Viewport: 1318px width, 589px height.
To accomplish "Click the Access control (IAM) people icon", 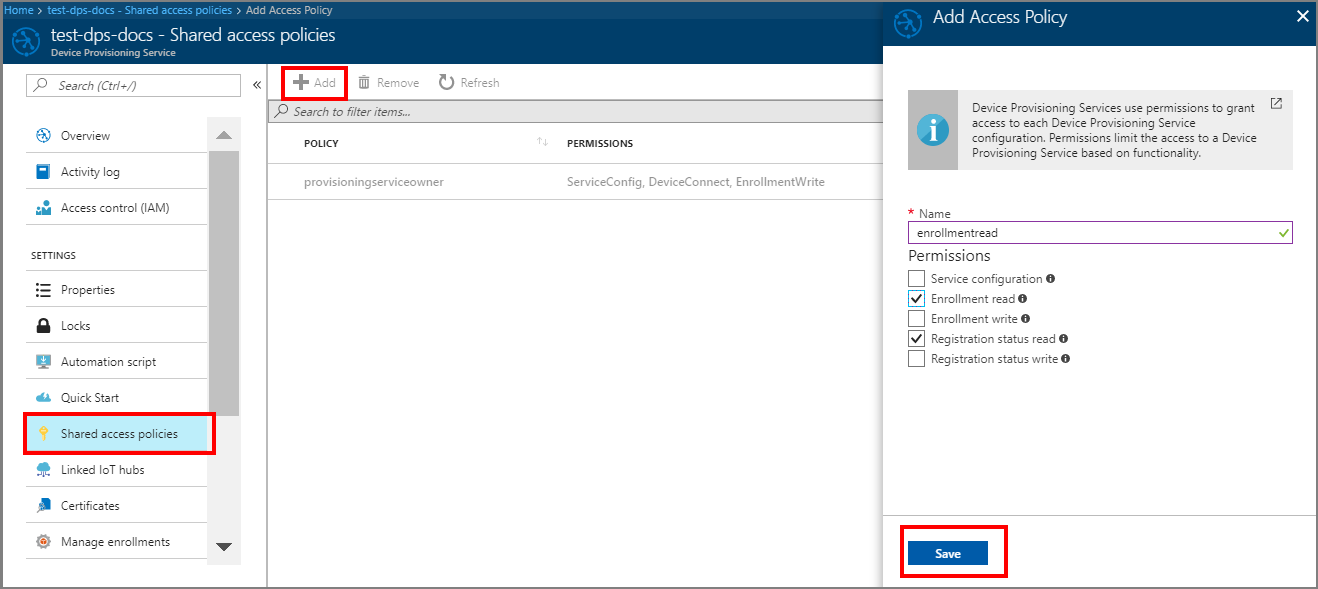I will coord(43,208).
